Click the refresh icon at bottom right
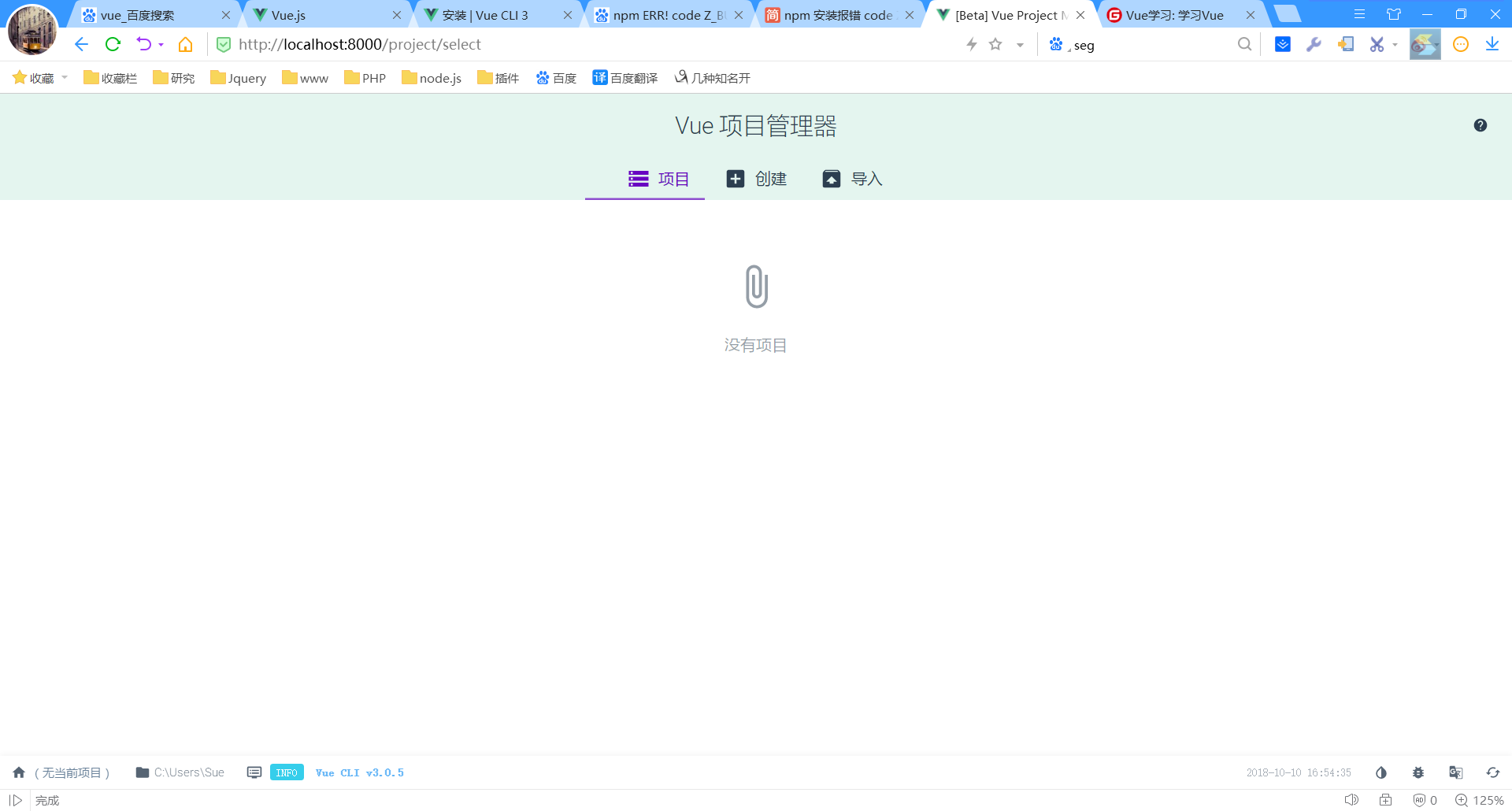The image size is (1512, 811). click(x=1493, y=772)
